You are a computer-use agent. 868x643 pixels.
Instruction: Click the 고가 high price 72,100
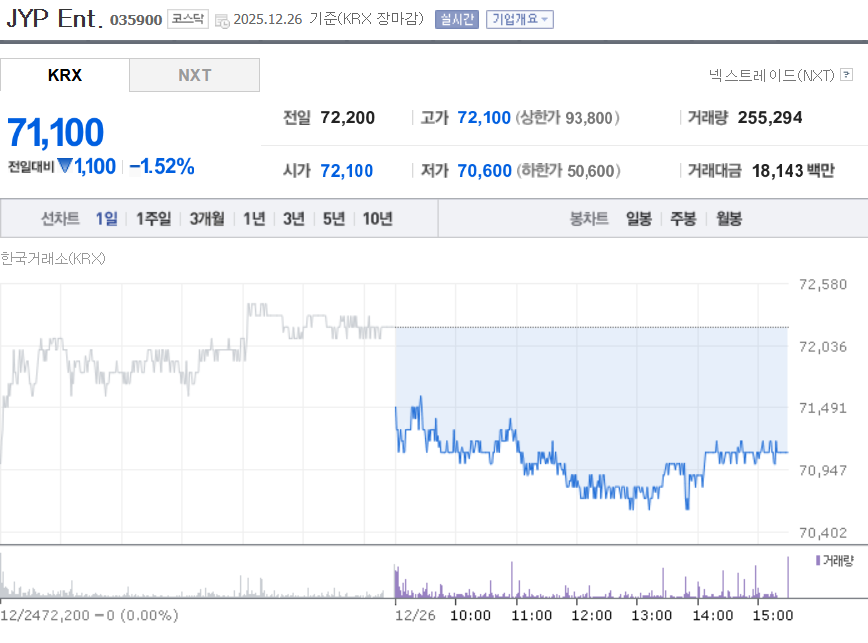pyautogui.click(x=484, y=117)
